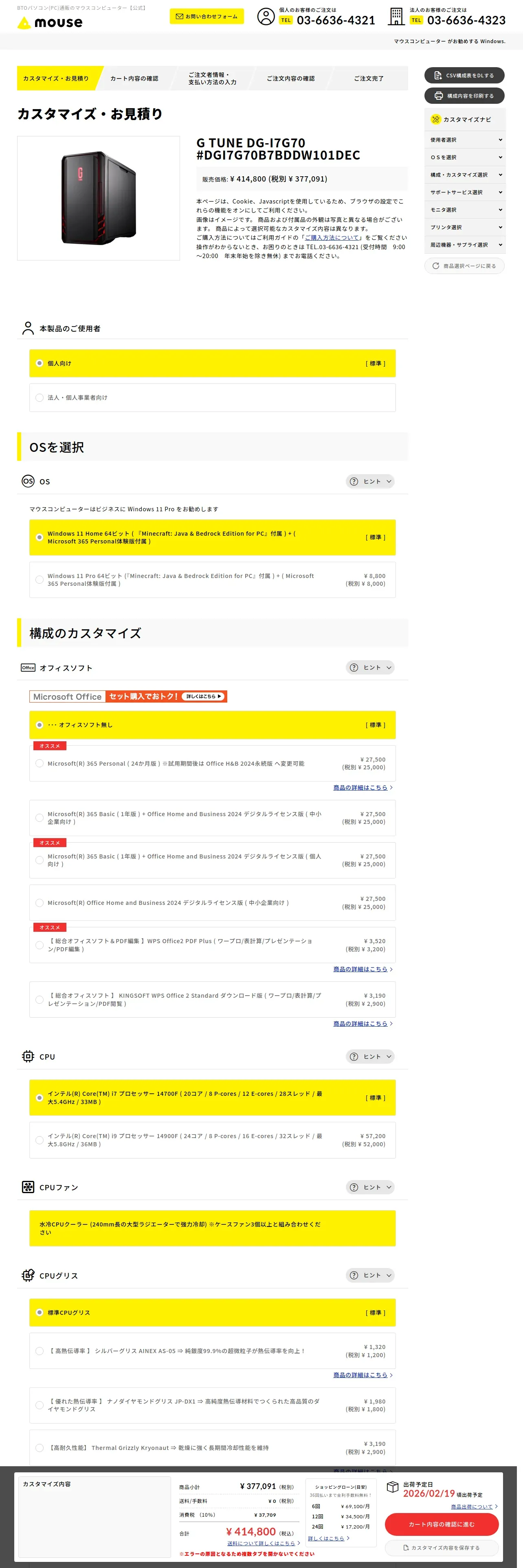Open the shopping loan 詳しくはこちら link
Image resolution: width=523 pixels, height=1568 pixels.
pos(326,1538)
